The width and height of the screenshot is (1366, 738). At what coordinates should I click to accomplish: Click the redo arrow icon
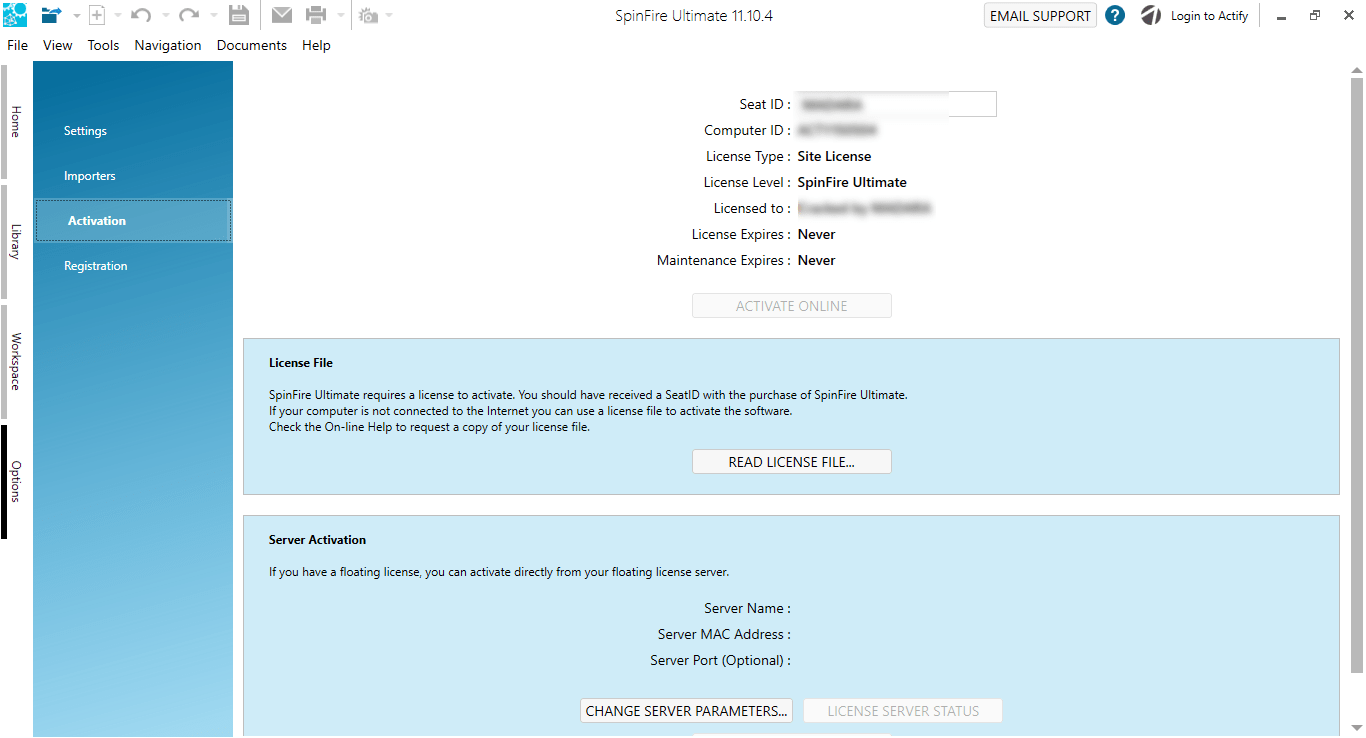point(189,15)
